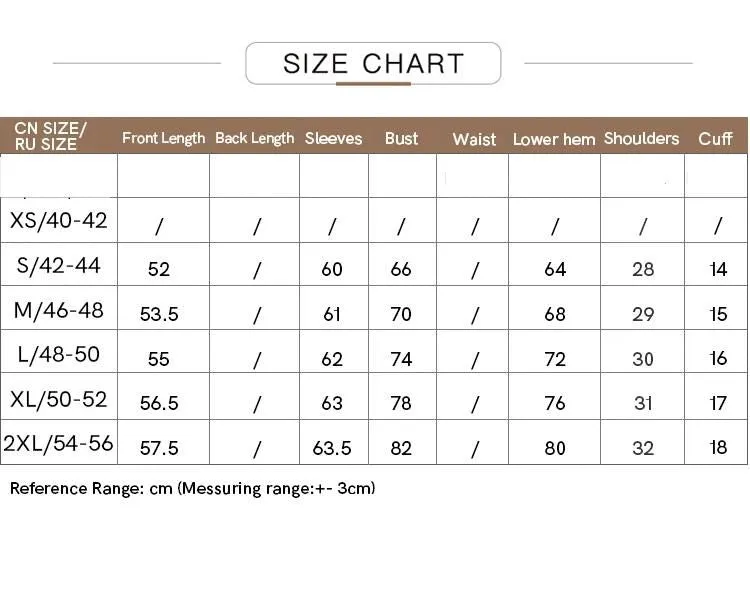
Task: Select the 2XL/54-56 size row label
Action: click(x=58, y=443)
